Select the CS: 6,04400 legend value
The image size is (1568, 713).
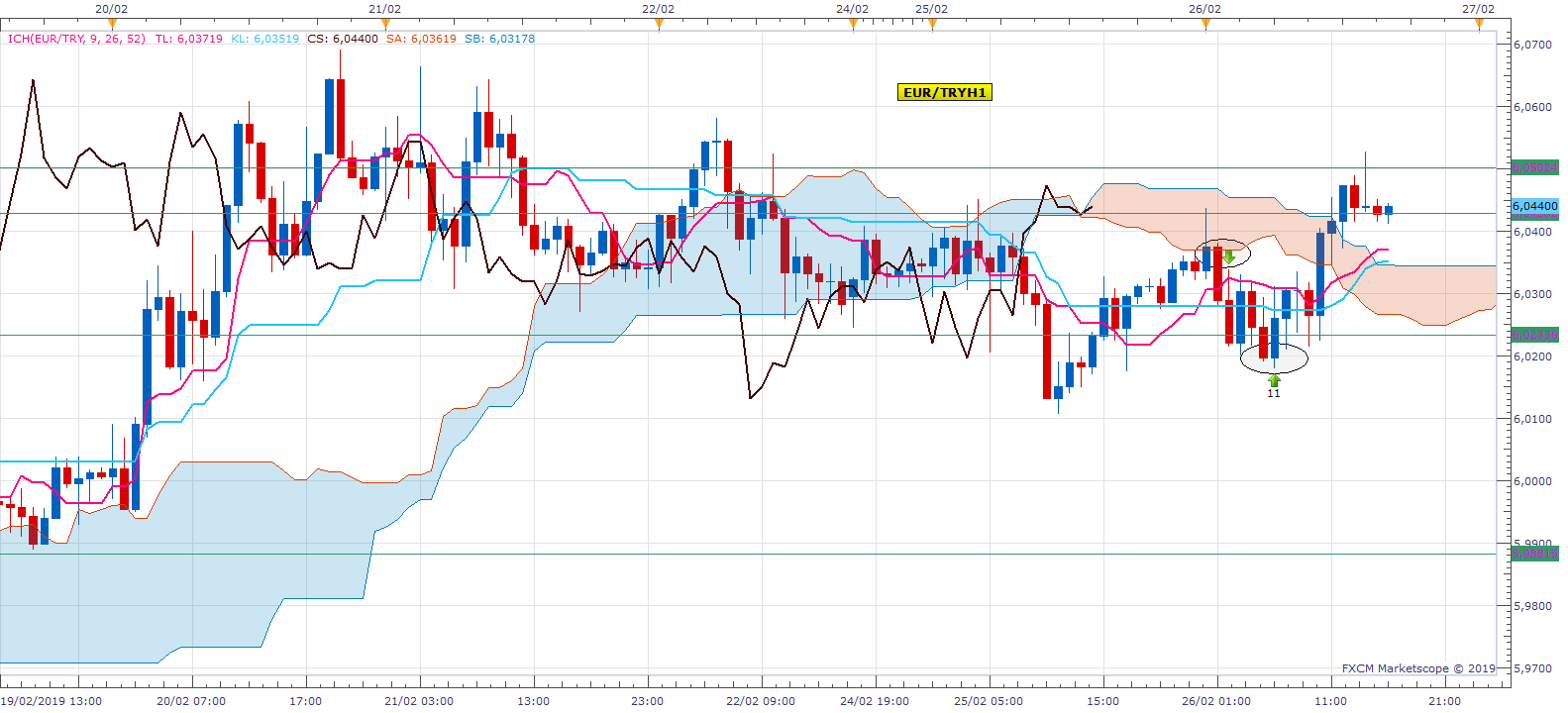(343, 39)
